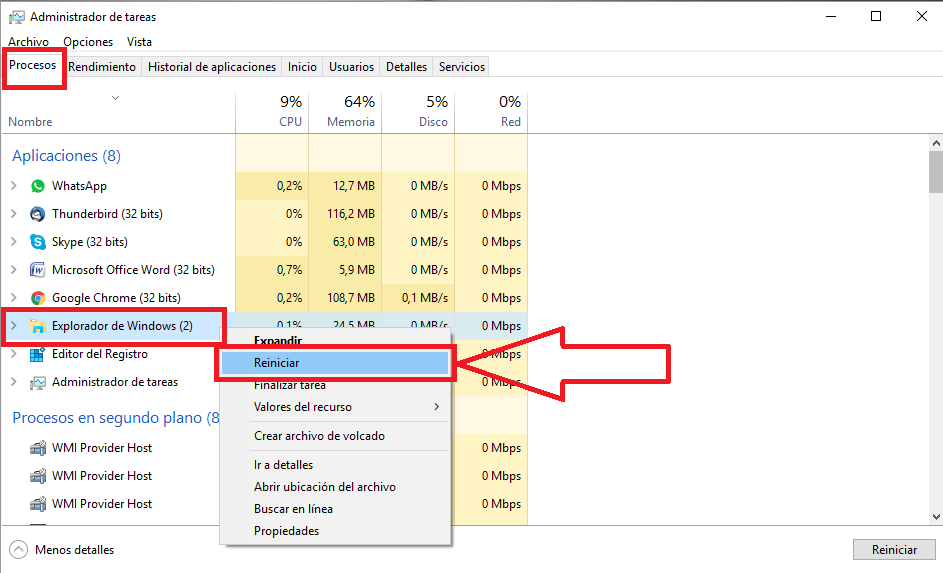Screen dimensions: 943x573
Task: Click the first WMI Provider Host icon
Action: pyautogui.click(x=38, y=448)
